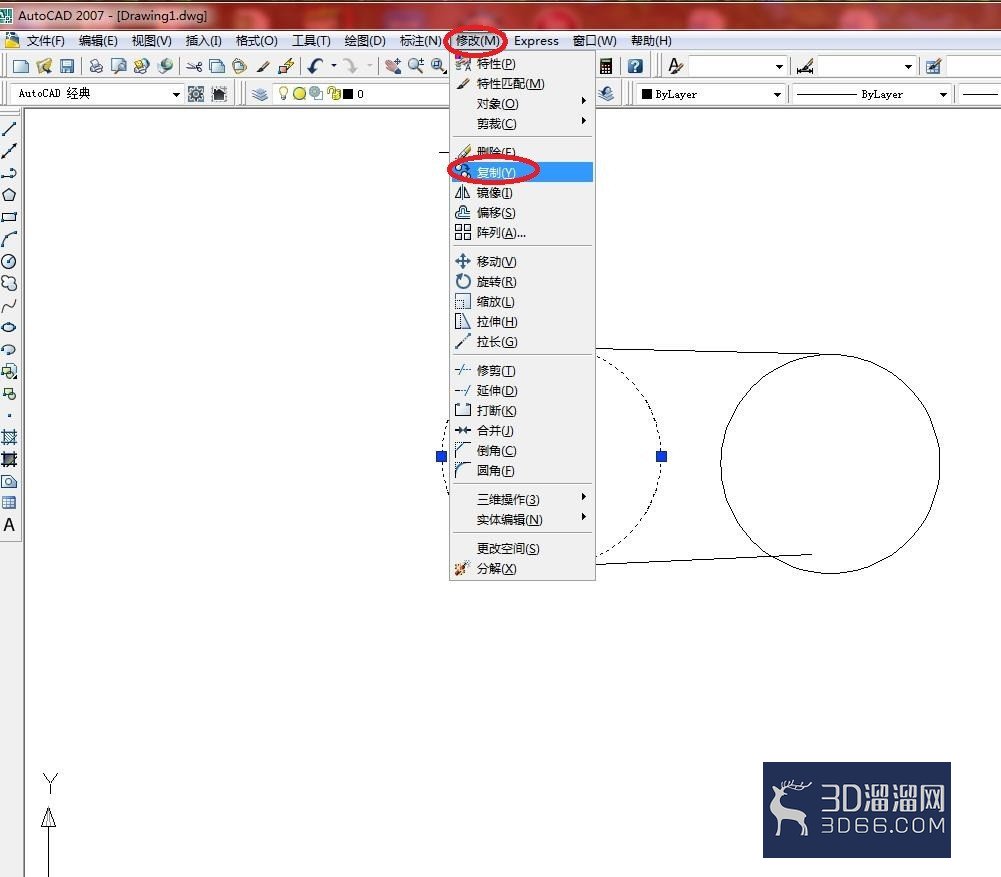Open the AutoCAD 经典 workspace dropdown
The width and height of the screenshot is (1001, 877).
[176, 94]
